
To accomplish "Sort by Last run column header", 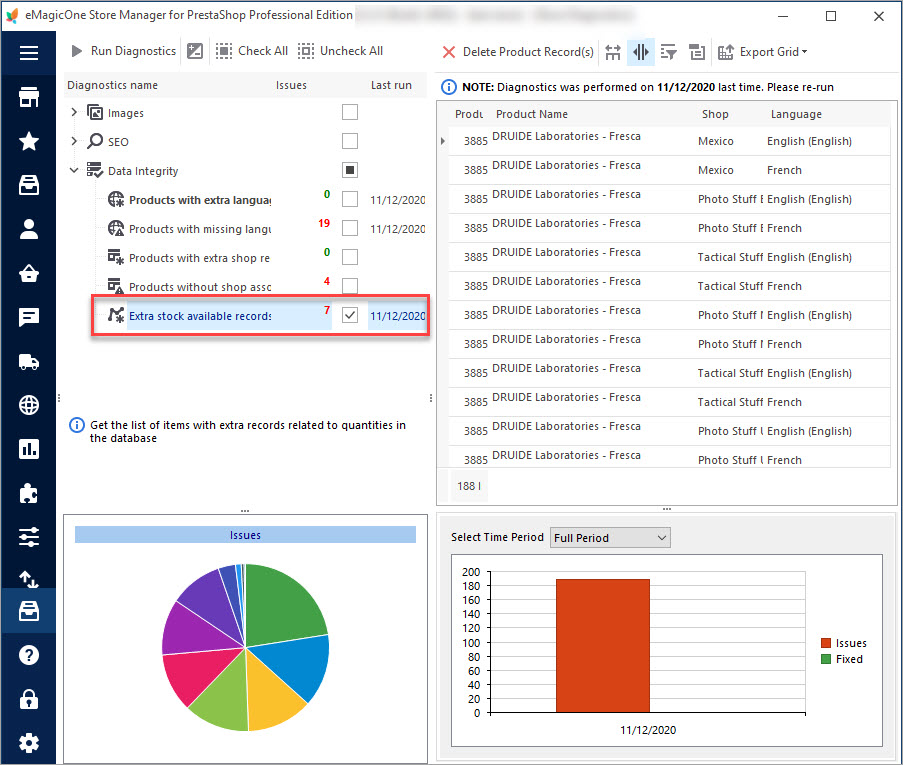I will (x=391, y=85).
